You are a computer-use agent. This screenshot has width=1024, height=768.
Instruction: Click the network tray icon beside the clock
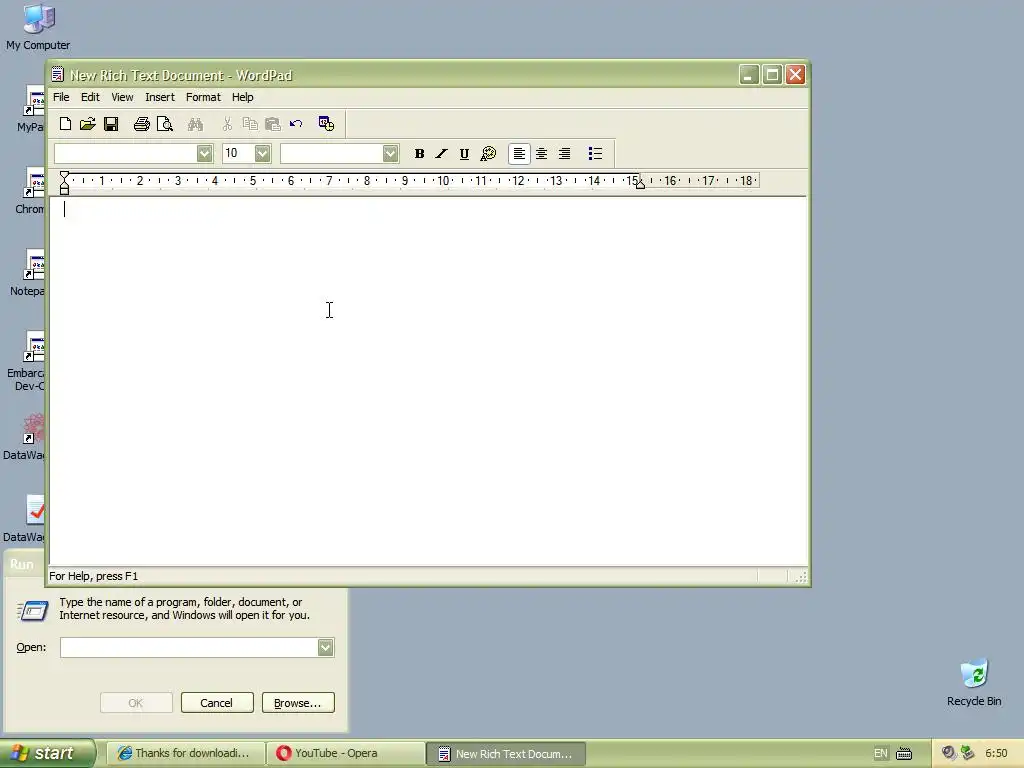click(x=967, y=753)
